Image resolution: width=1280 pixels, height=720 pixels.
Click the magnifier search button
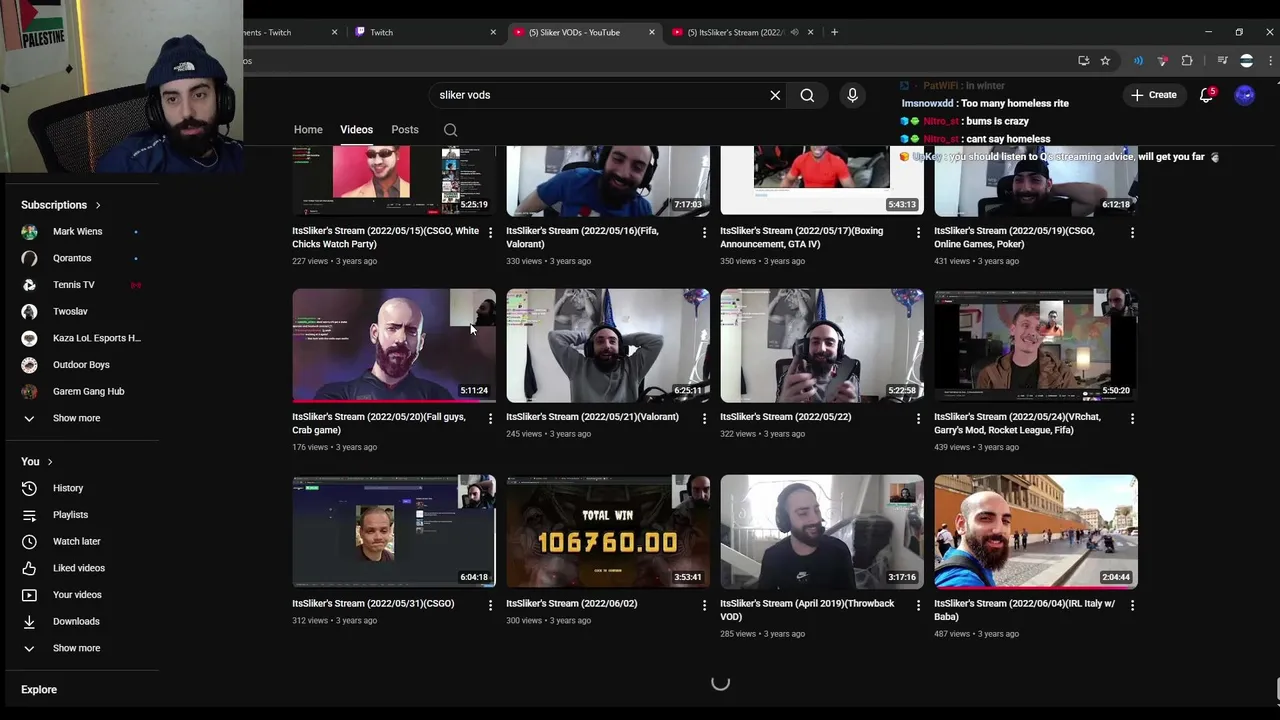click(807, 95)
